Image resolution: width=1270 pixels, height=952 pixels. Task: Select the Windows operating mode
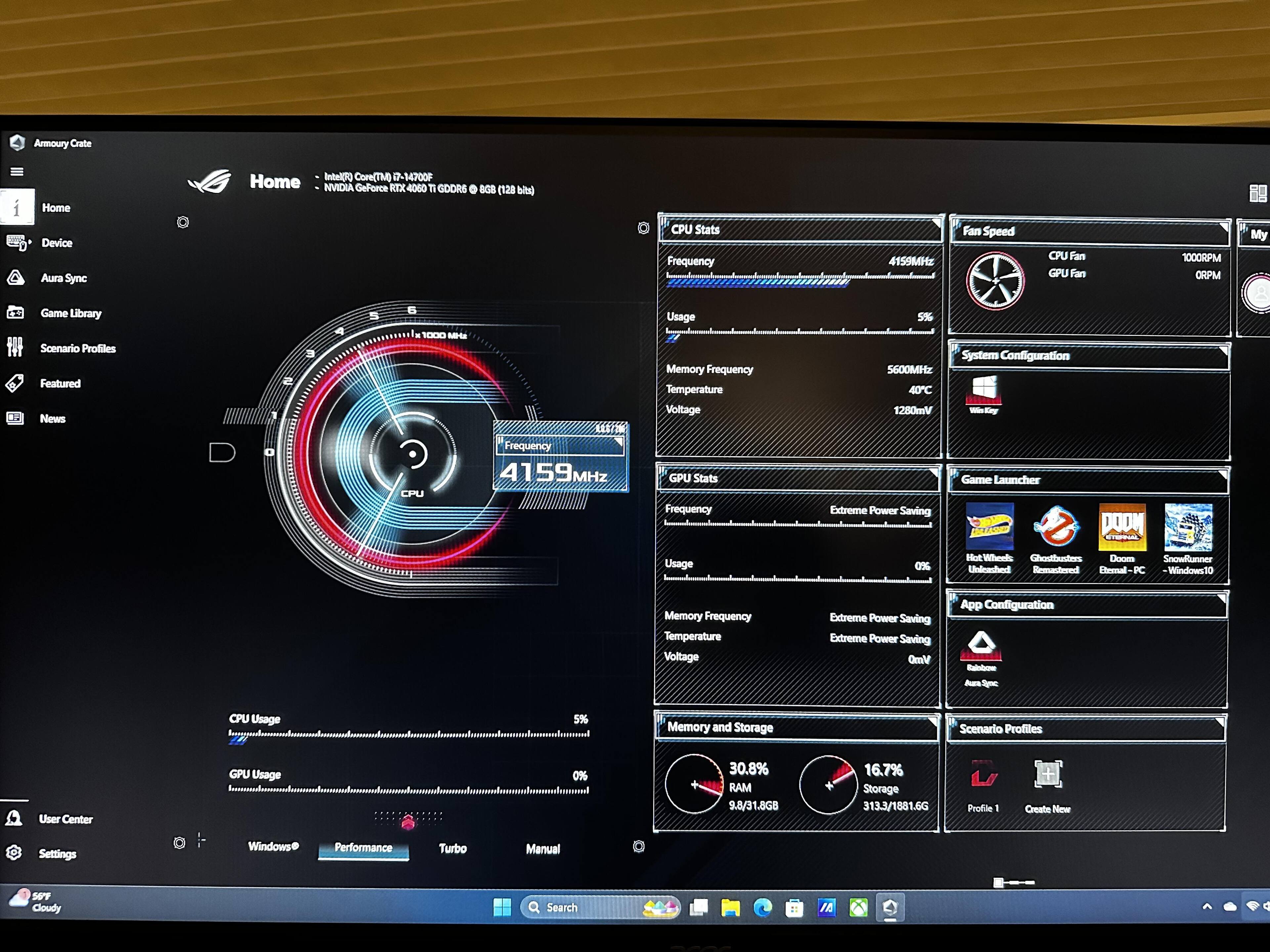[x=273, y=847]
